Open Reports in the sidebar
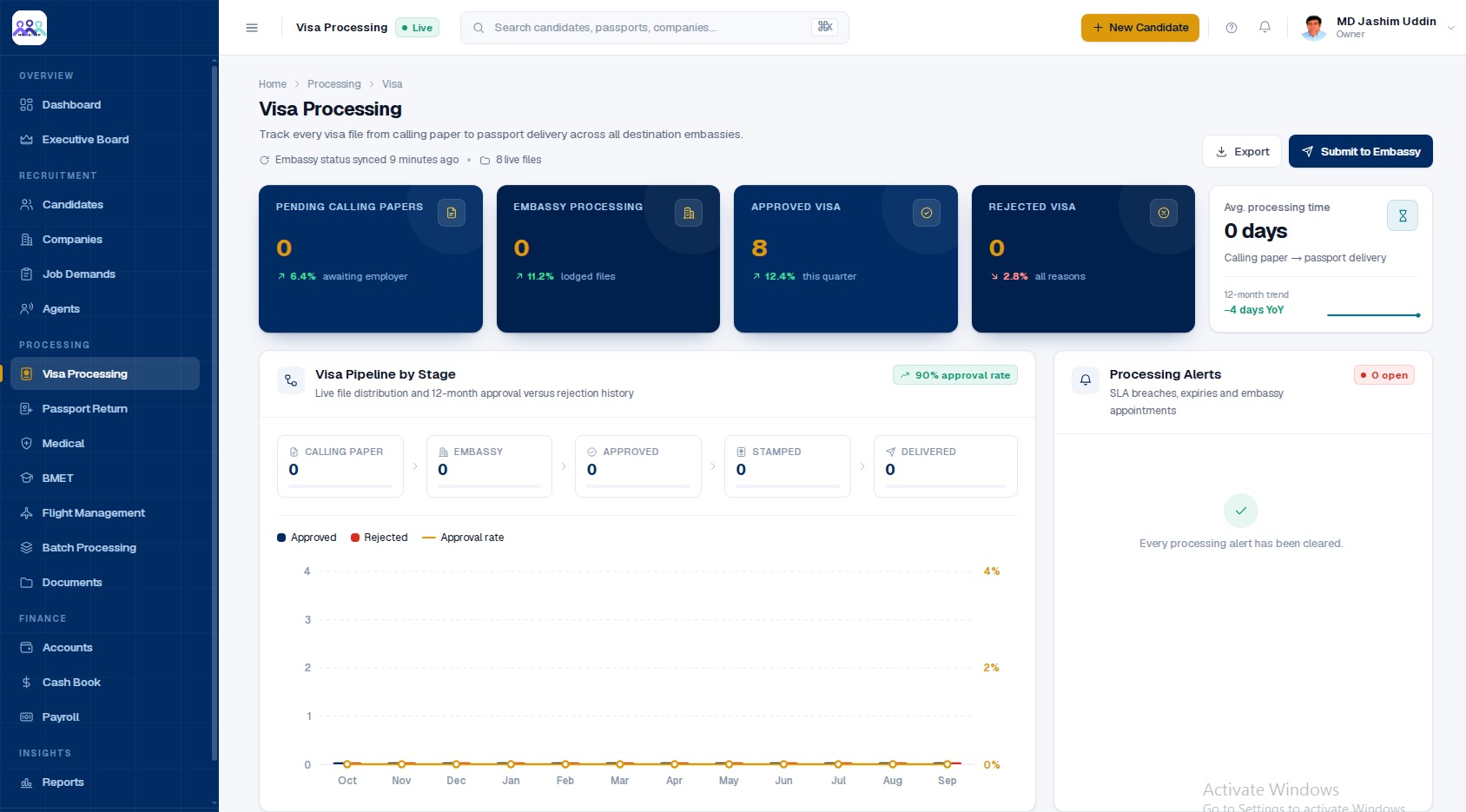 105,782
